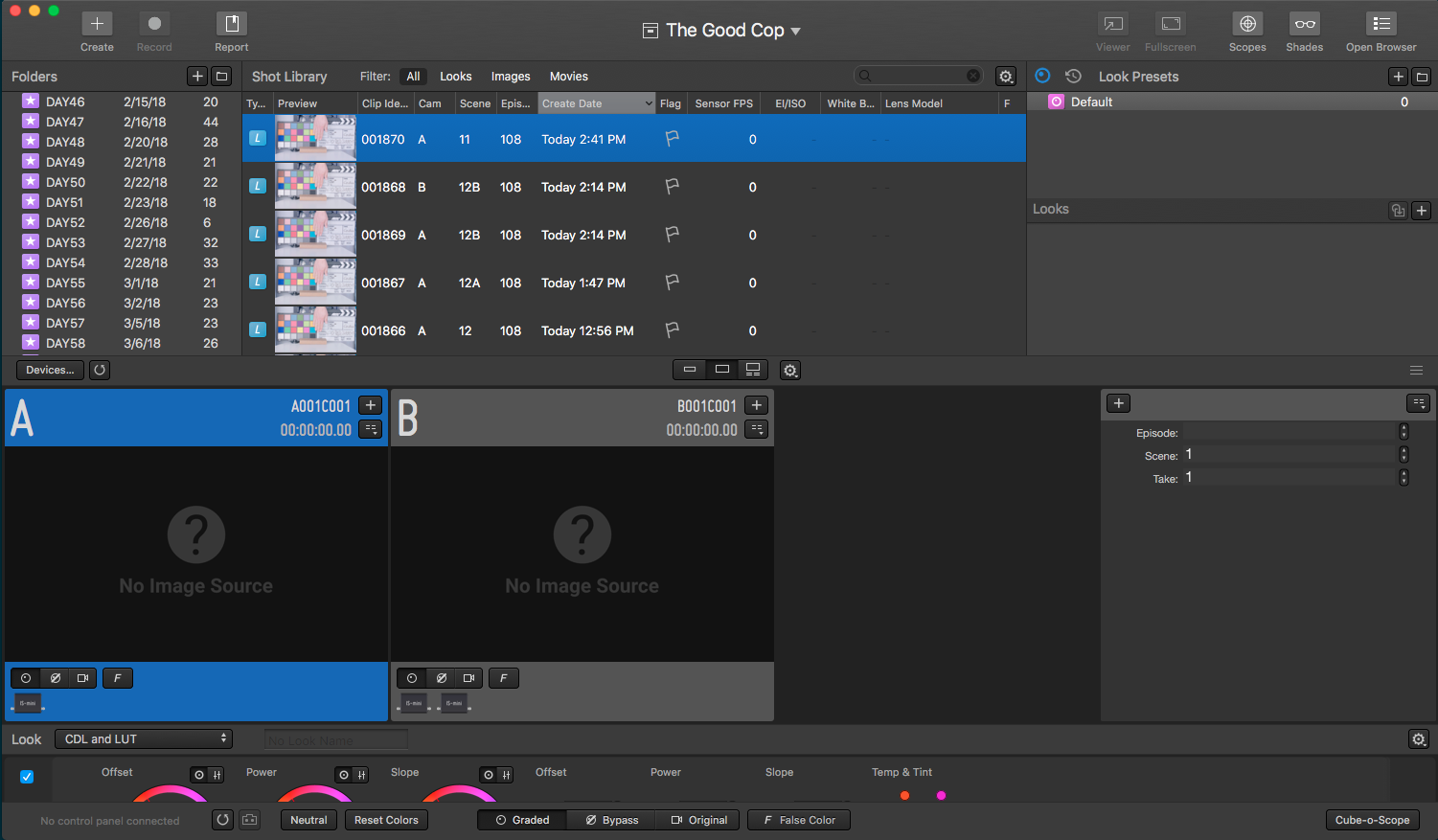Open the CDL and LUT dropdown

pyautogui.click(x=144, y=739)
